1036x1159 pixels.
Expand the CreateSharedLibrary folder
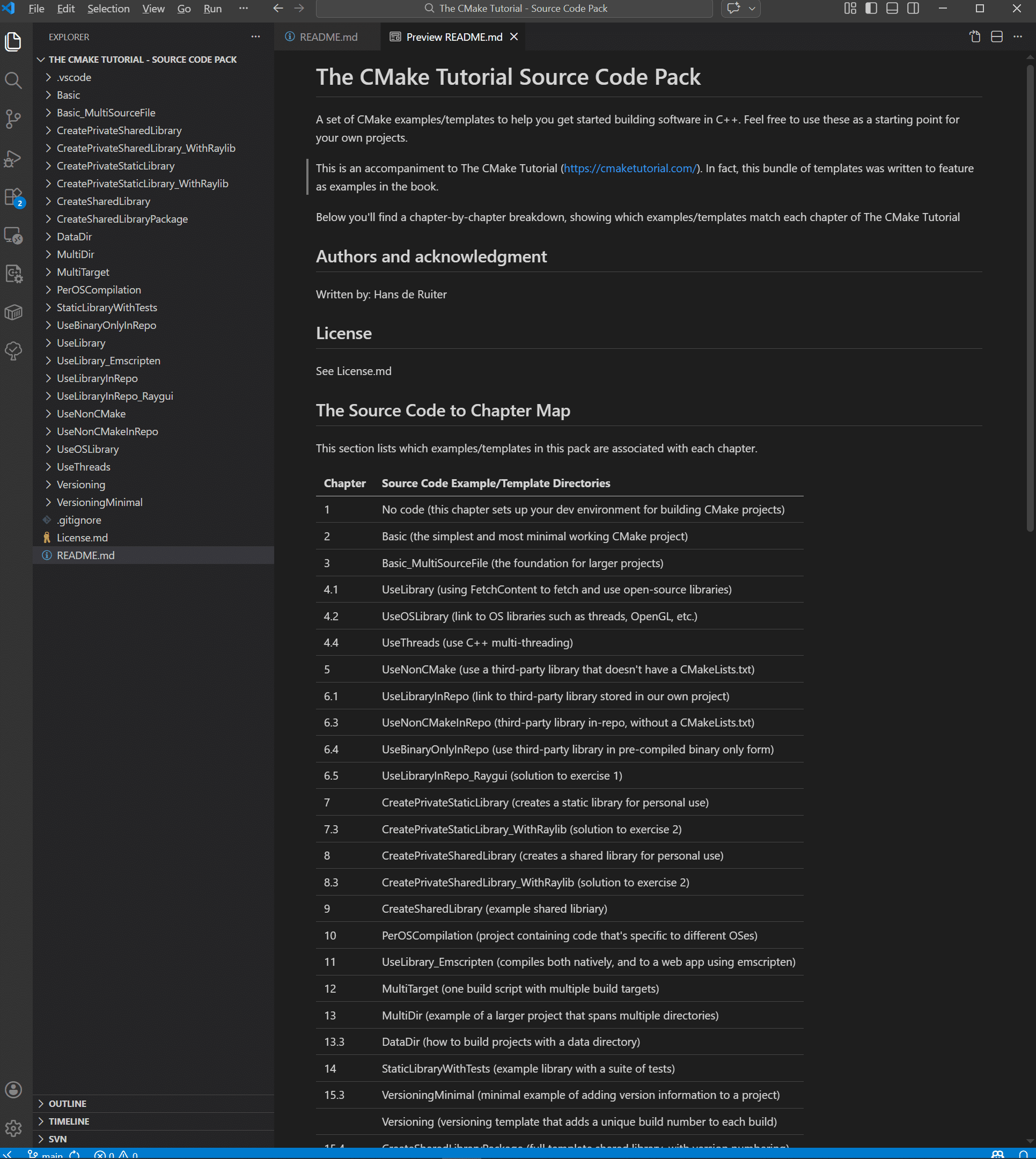pos(103,202)
